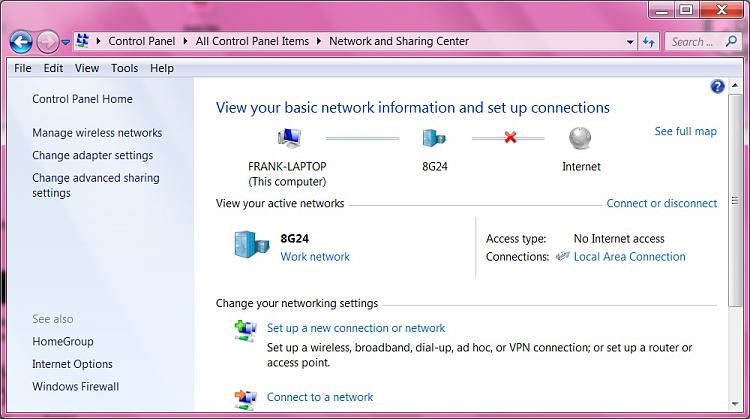This screenshot has height=419, width=750.
Task: Open the File menu
Action: click(x=22, y=68)
